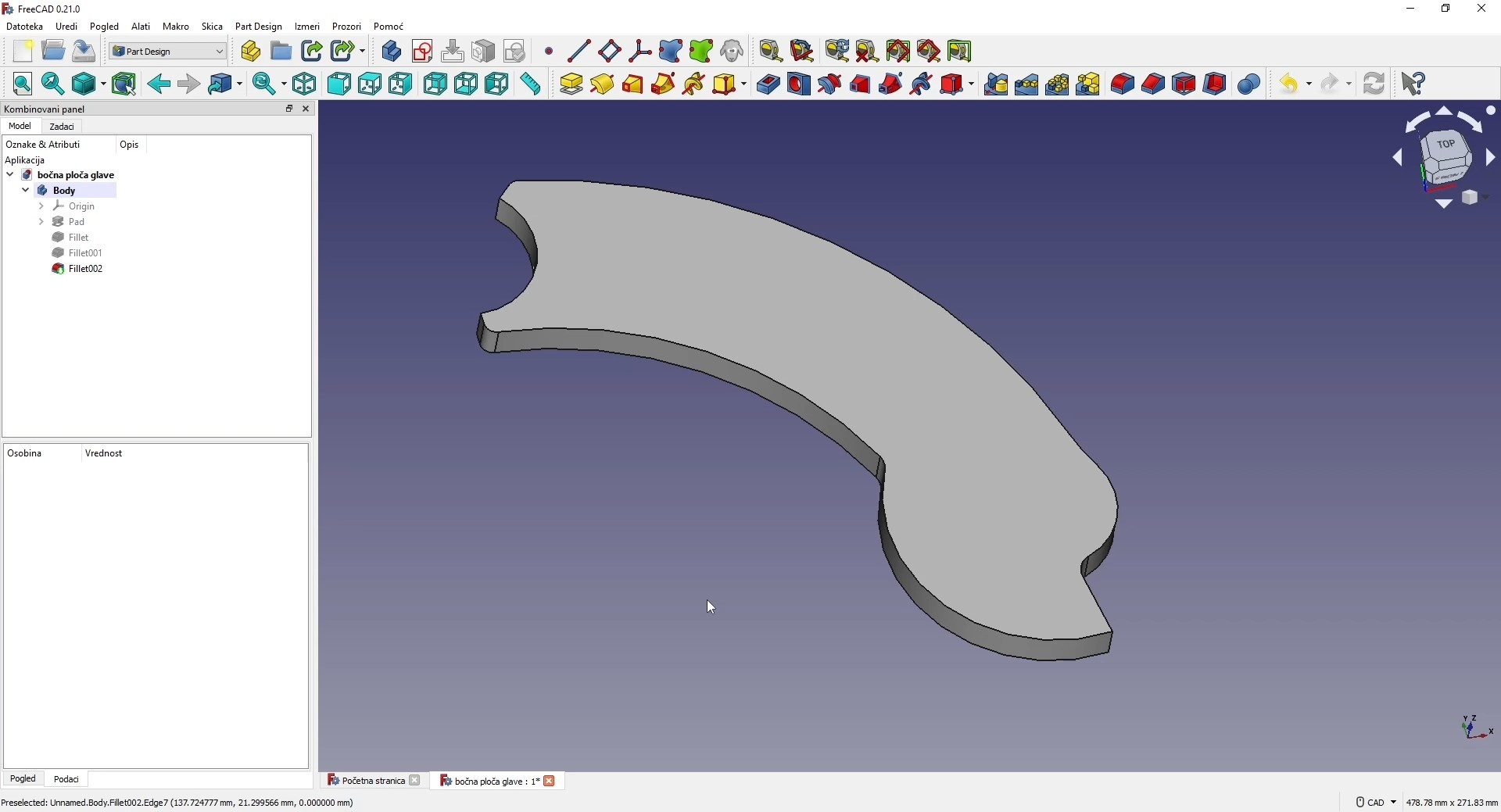The image size is (1501, 812).
Task: Click the Measure distance ruler icon
Action: tap(532, 84)
